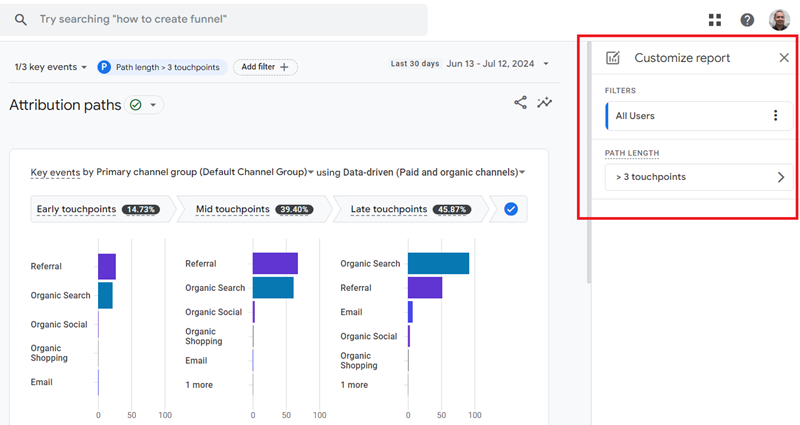
Task: Open the dropdown arrow beside Attribution paths title
Action: click(153, 105)
